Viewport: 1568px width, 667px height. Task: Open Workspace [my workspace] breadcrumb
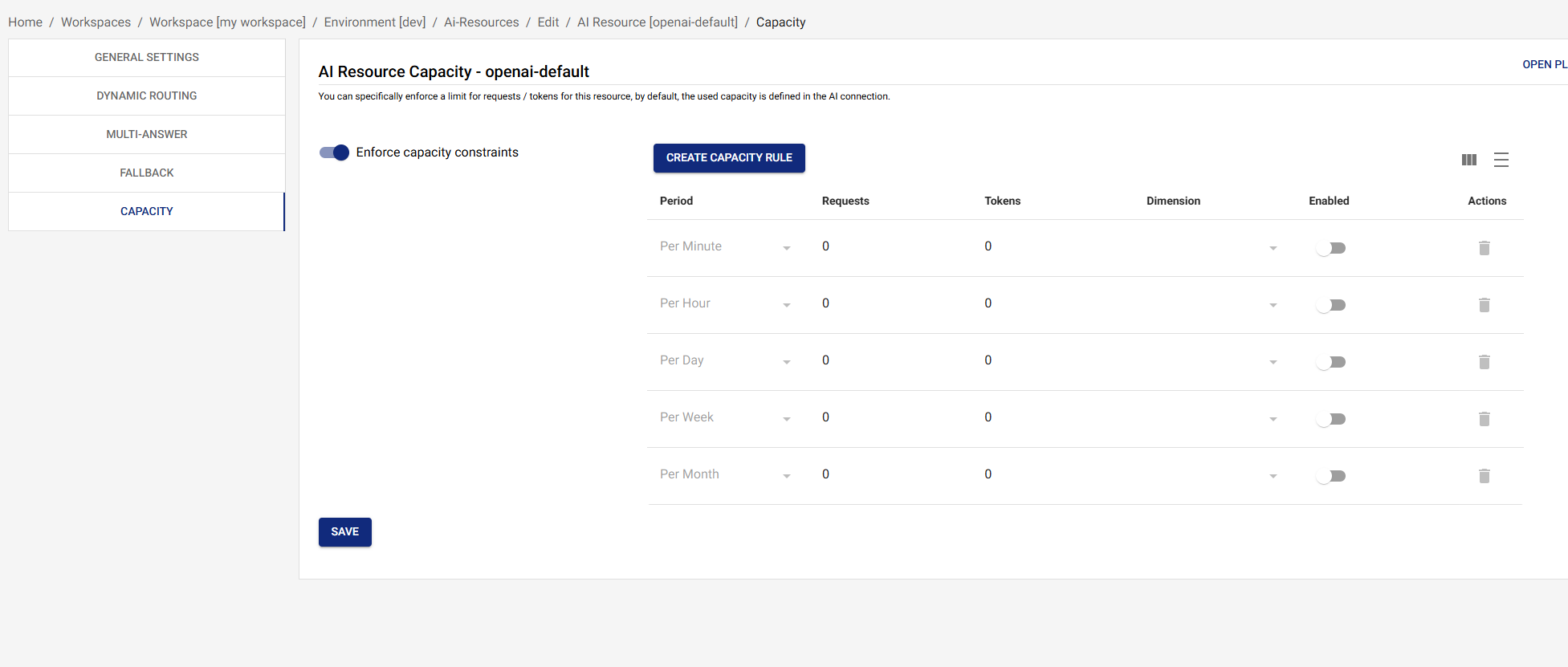[x=227, y=22]
